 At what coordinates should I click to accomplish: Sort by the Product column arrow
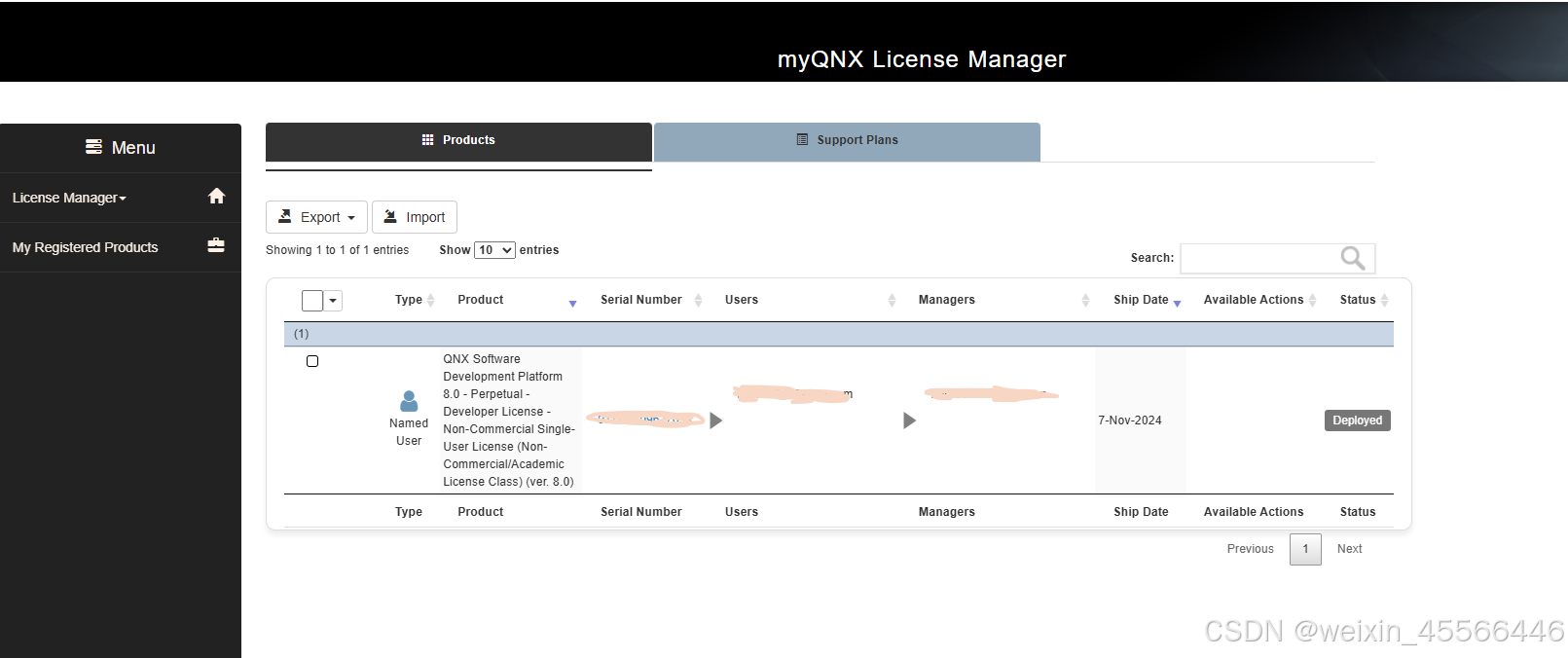(572, 304)
